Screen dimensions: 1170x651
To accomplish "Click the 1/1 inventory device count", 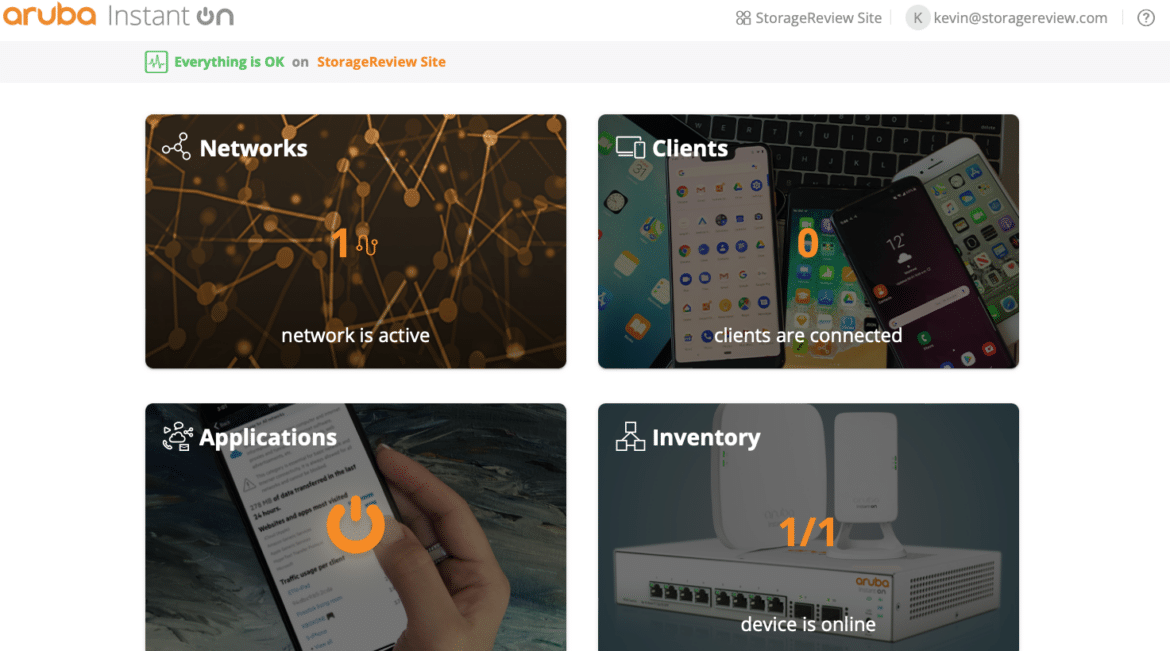I will (807, 532).
